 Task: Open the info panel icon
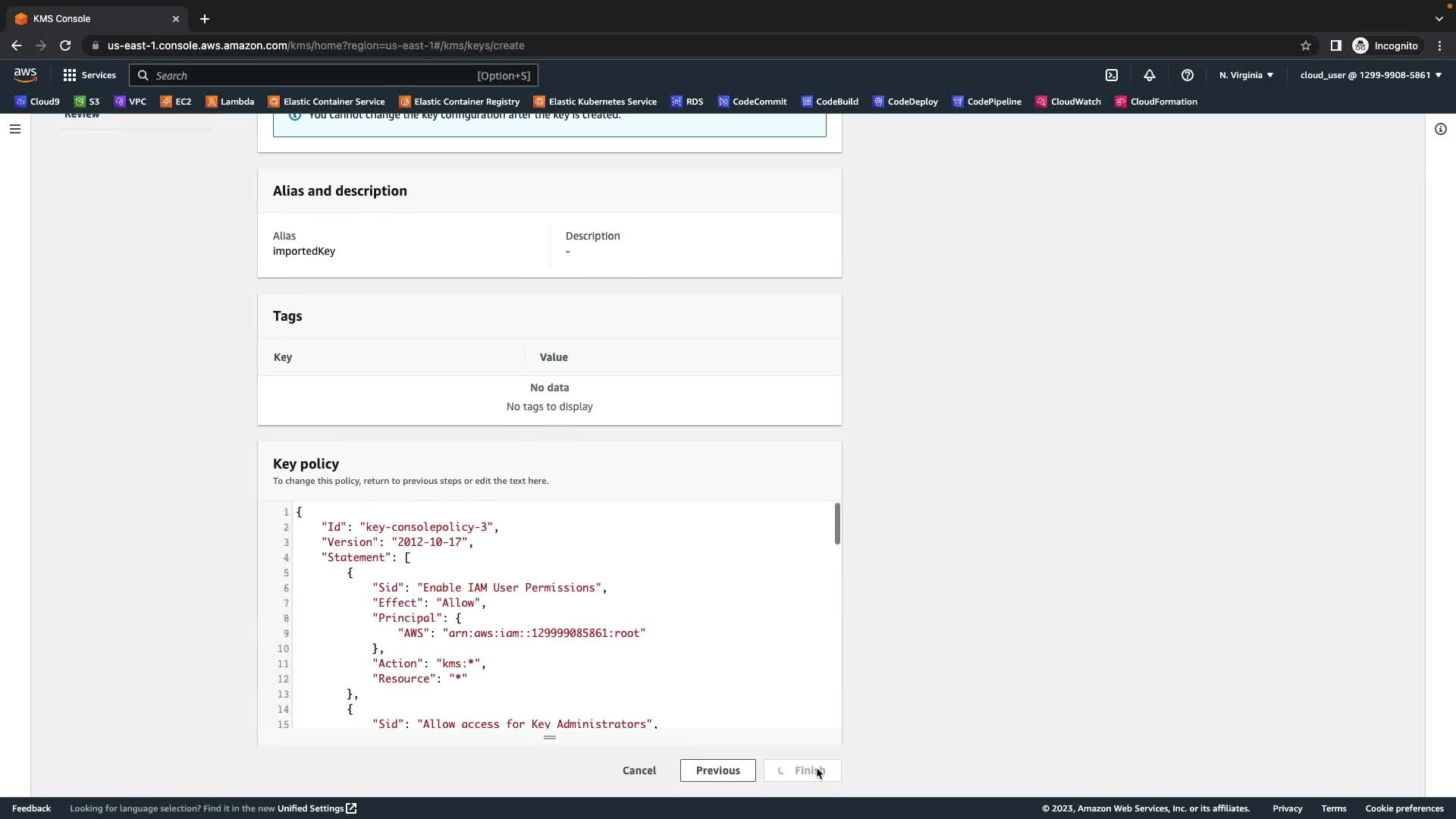1441,129
